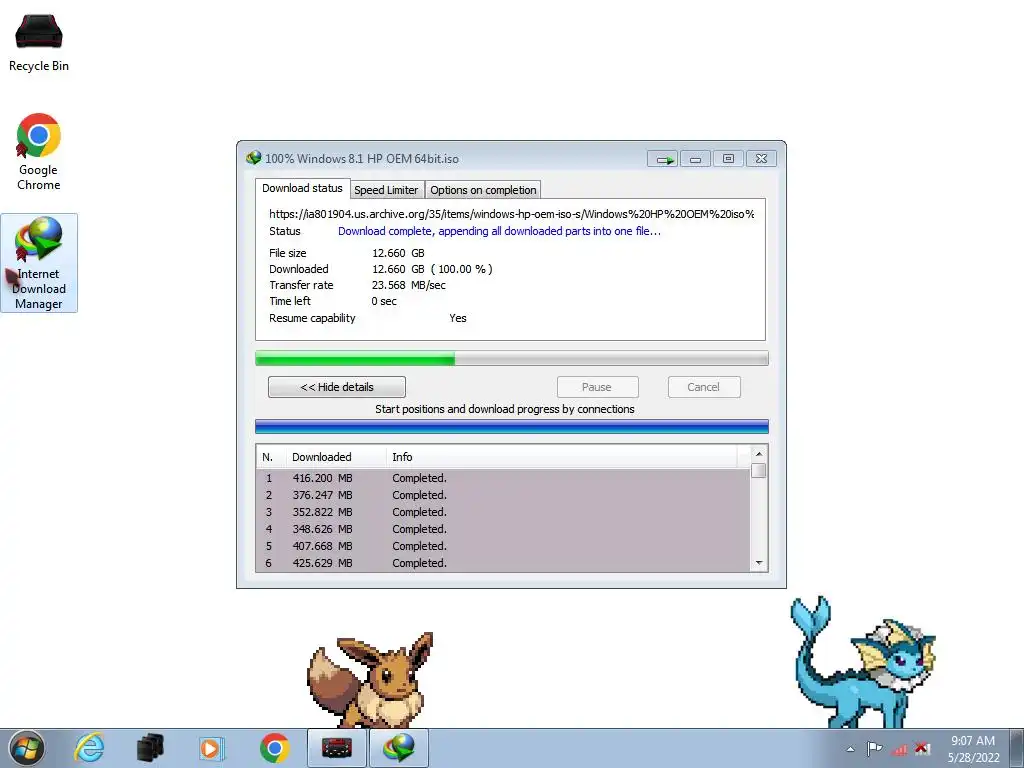Select connection row with 376.247 MB

click(x=504, y=495)
